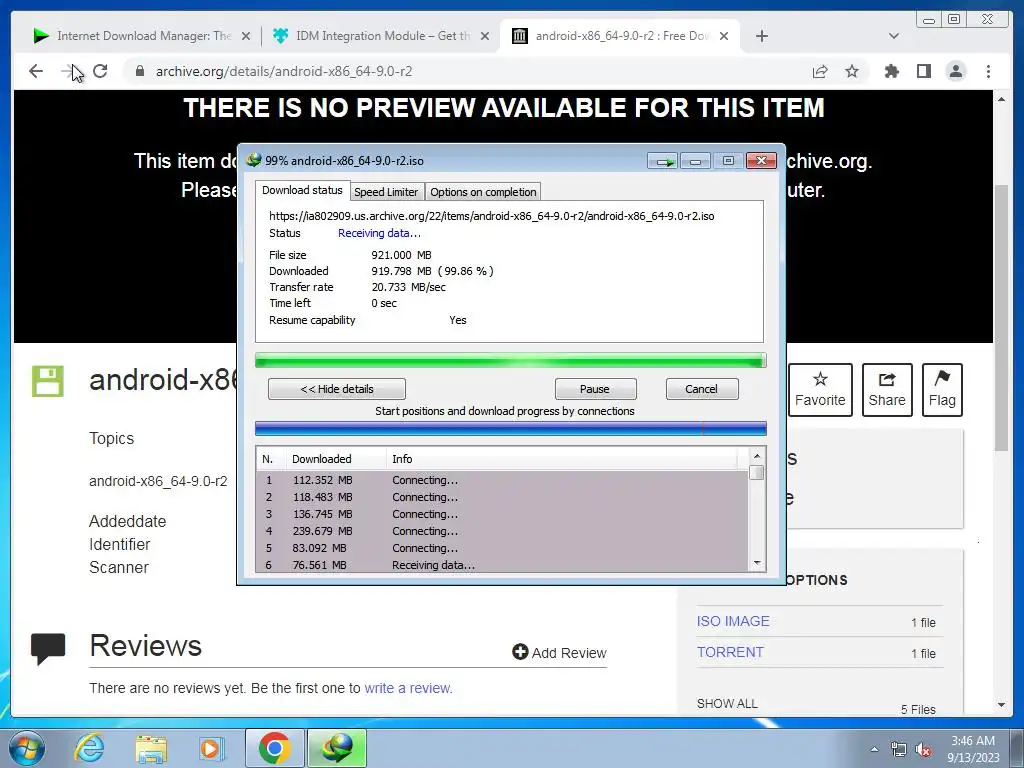Flag this archive item

pos(942,389)
